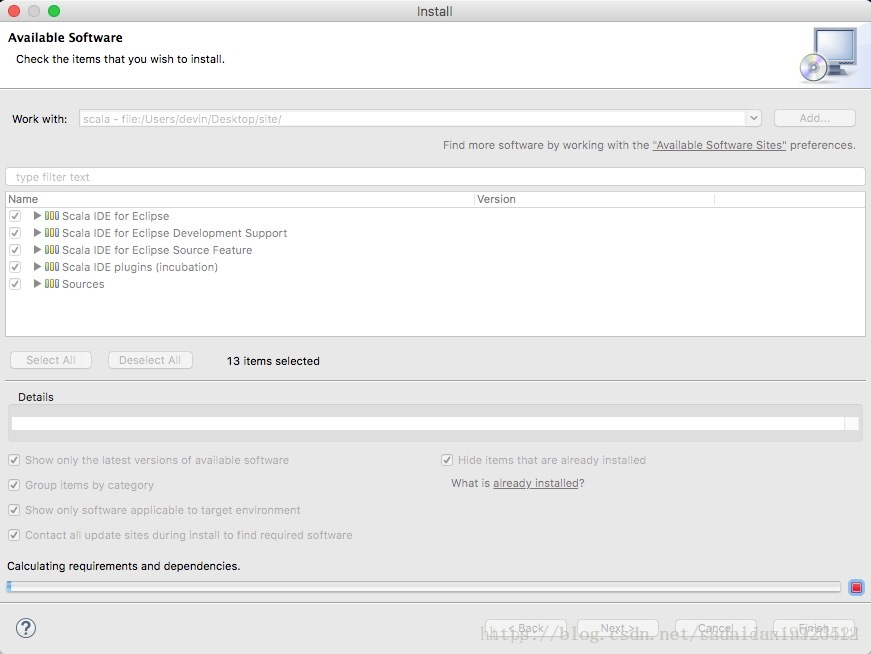Stop the dependency calculation with red button
The height and width of the screenshot is (654, 871).
[856, 587]
